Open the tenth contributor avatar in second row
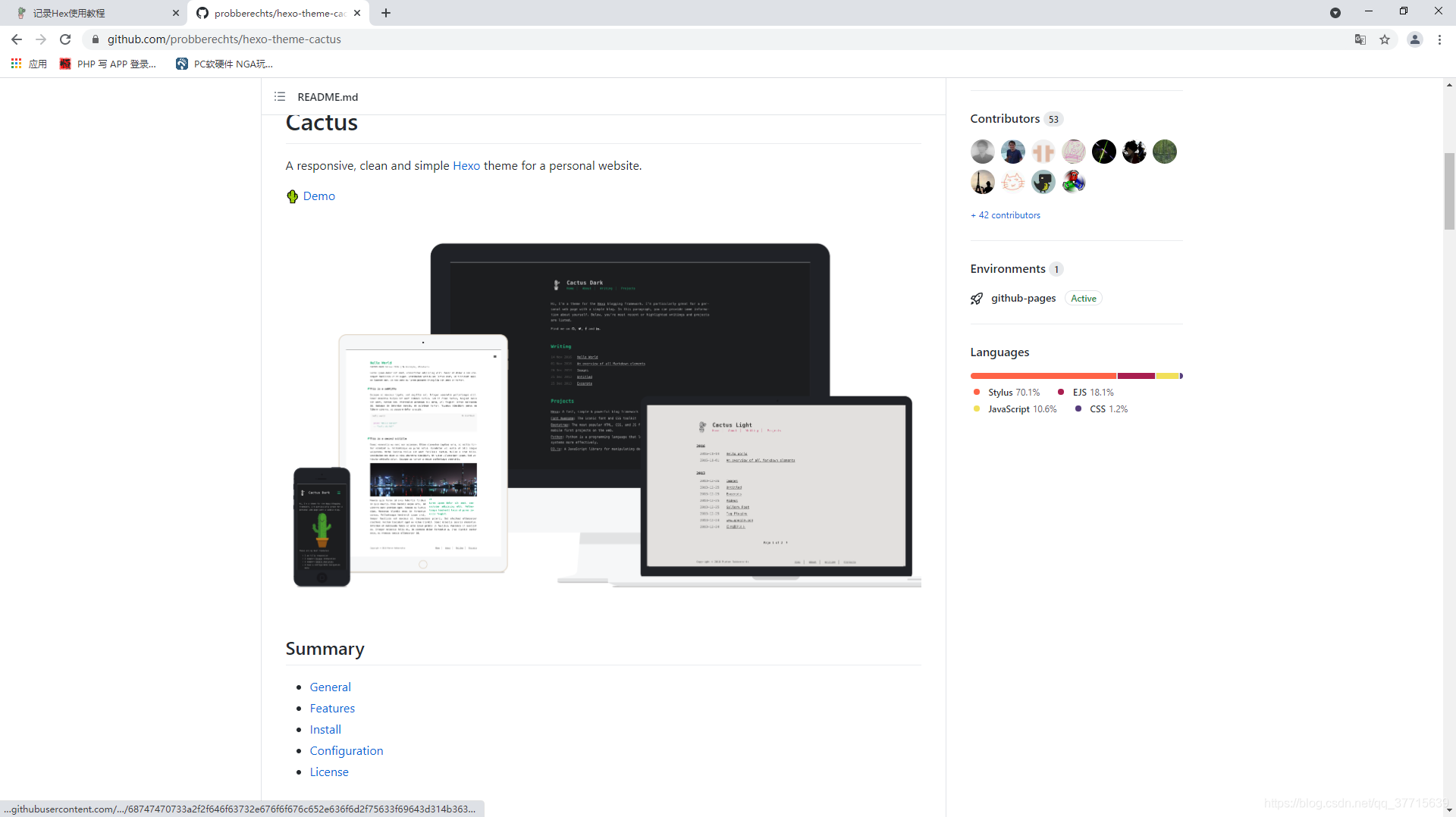Viewport: 1456px width, 817px height. click(x=1043, y=182)
